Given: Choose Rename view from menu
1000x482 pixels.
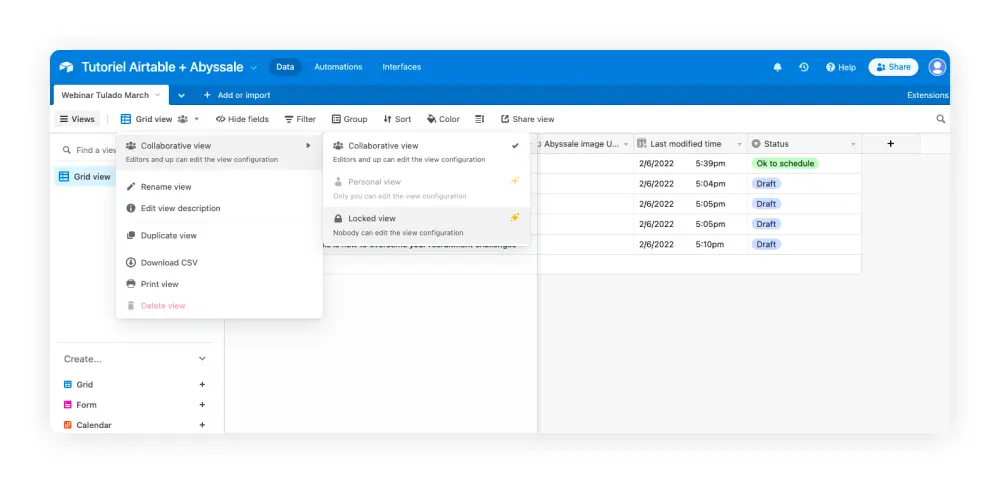Looking at the screenshot, I should tap(219, 187).
